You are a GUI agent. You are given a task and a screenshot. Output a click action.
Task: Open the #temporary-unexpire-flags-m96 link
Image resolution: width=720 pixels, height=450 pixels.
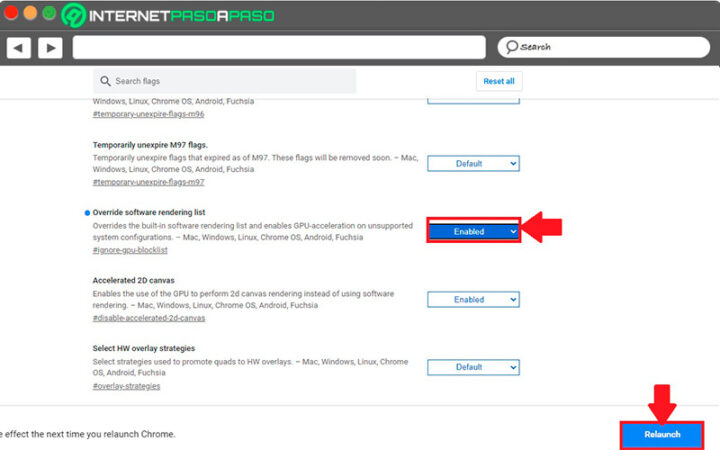(148, 114)
